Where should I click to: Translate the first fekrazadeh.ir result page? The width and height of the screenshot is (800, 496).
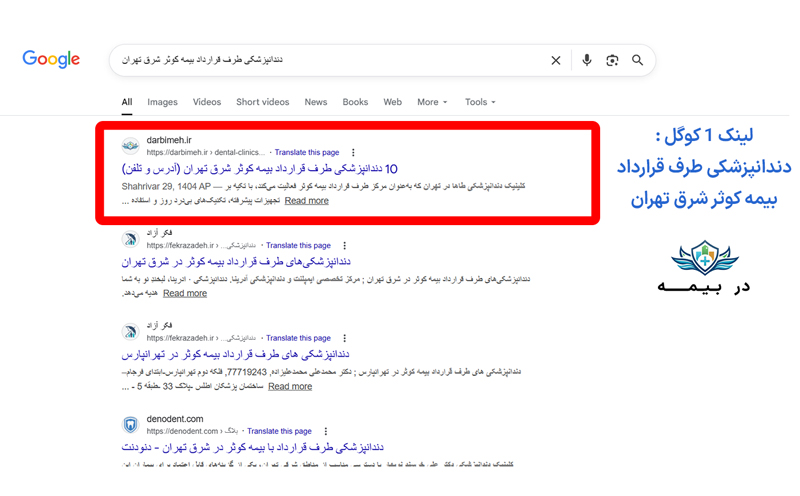(298, 245)
